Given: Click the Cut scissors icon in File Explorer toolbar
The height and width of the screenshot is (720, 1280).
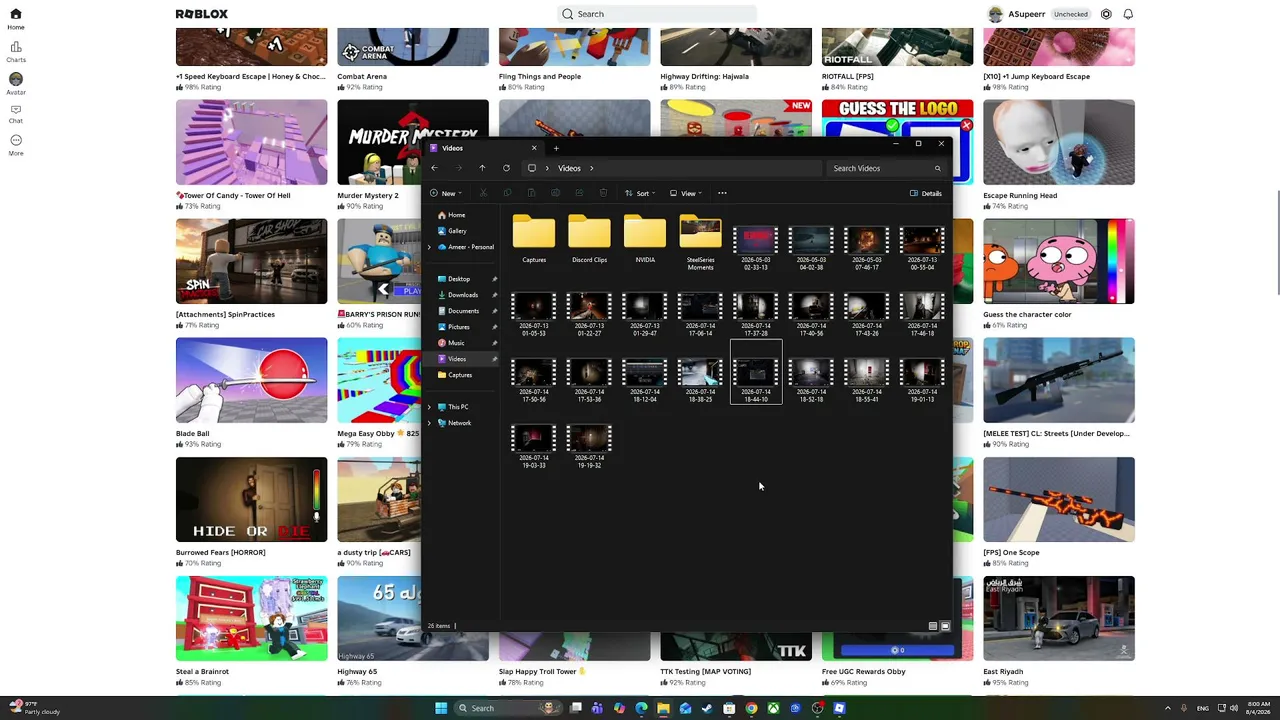Looking at the screenshot, I should 483,193.
